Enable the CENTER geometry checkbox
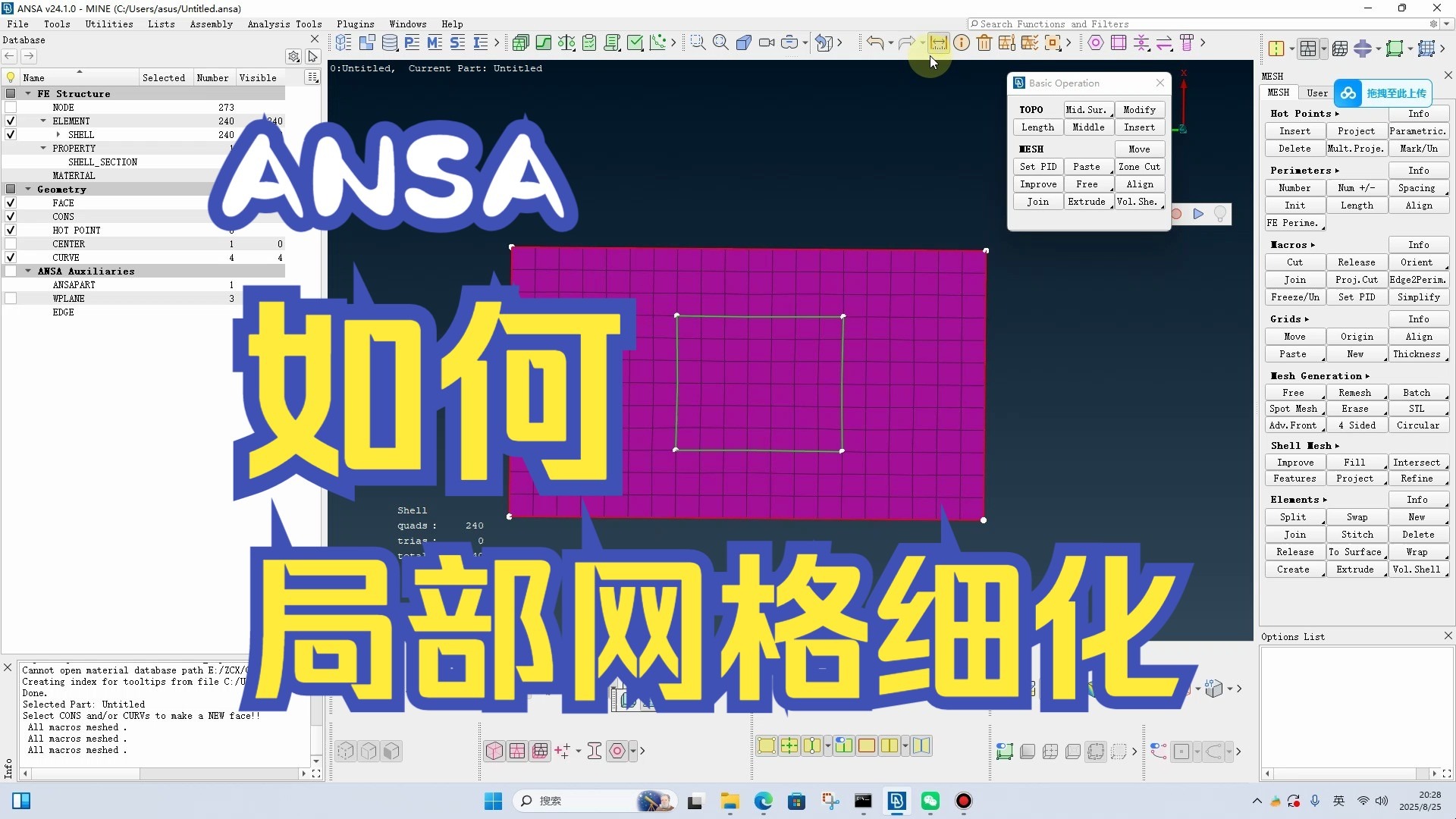 click(x=11, y=244)
